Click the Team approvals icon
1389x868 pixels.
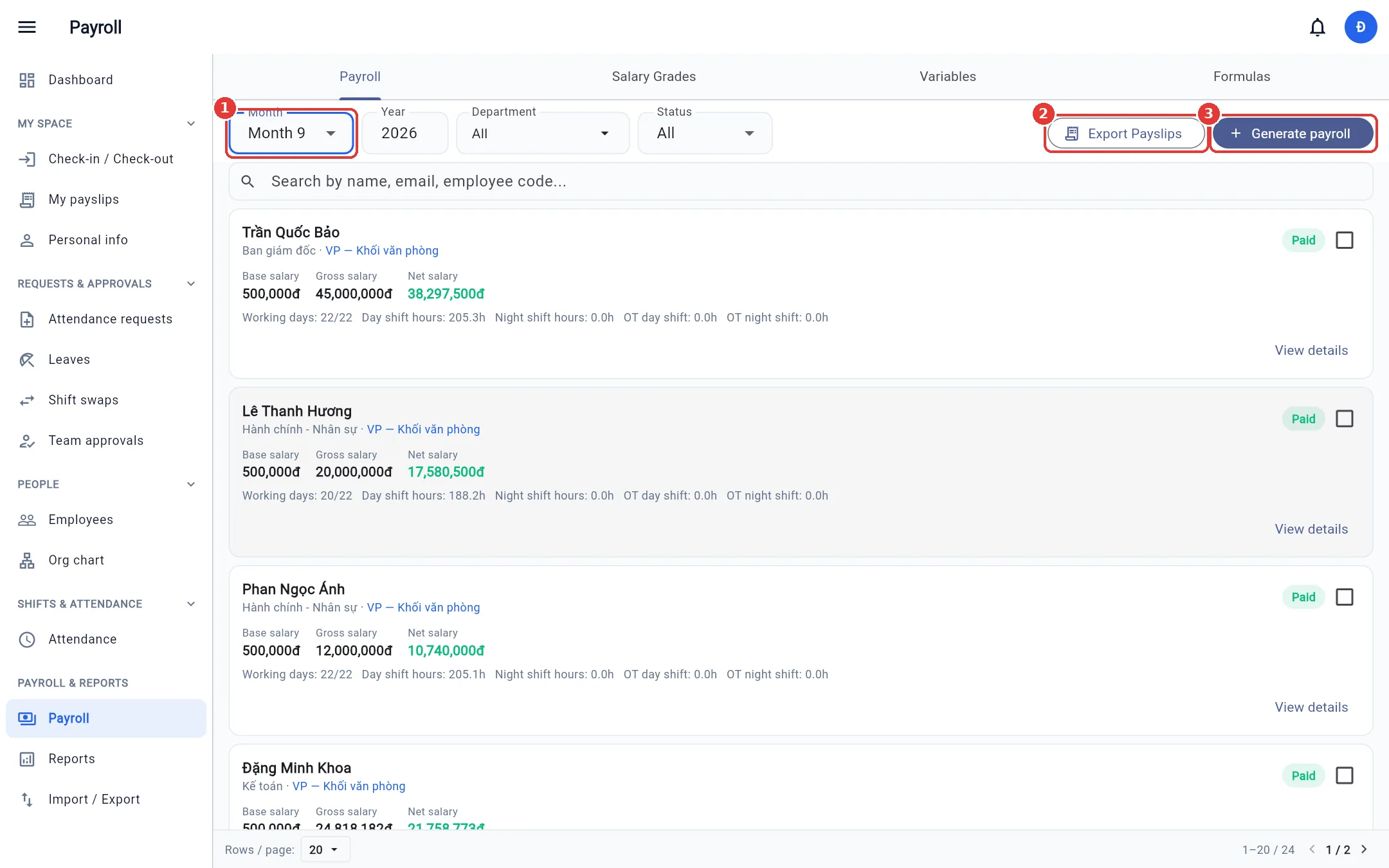pyautogui.click(x=27, y=440)
